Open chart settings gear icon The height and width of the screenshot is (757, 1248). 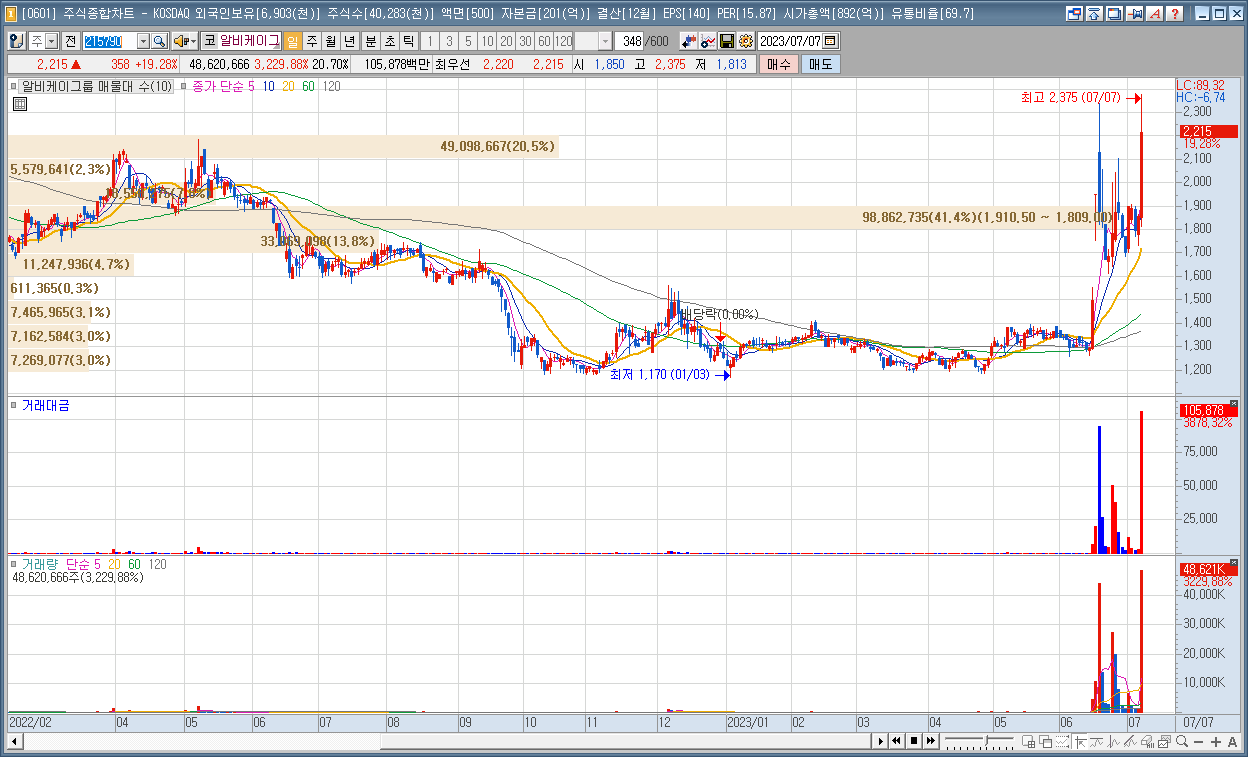coord(745,41)
